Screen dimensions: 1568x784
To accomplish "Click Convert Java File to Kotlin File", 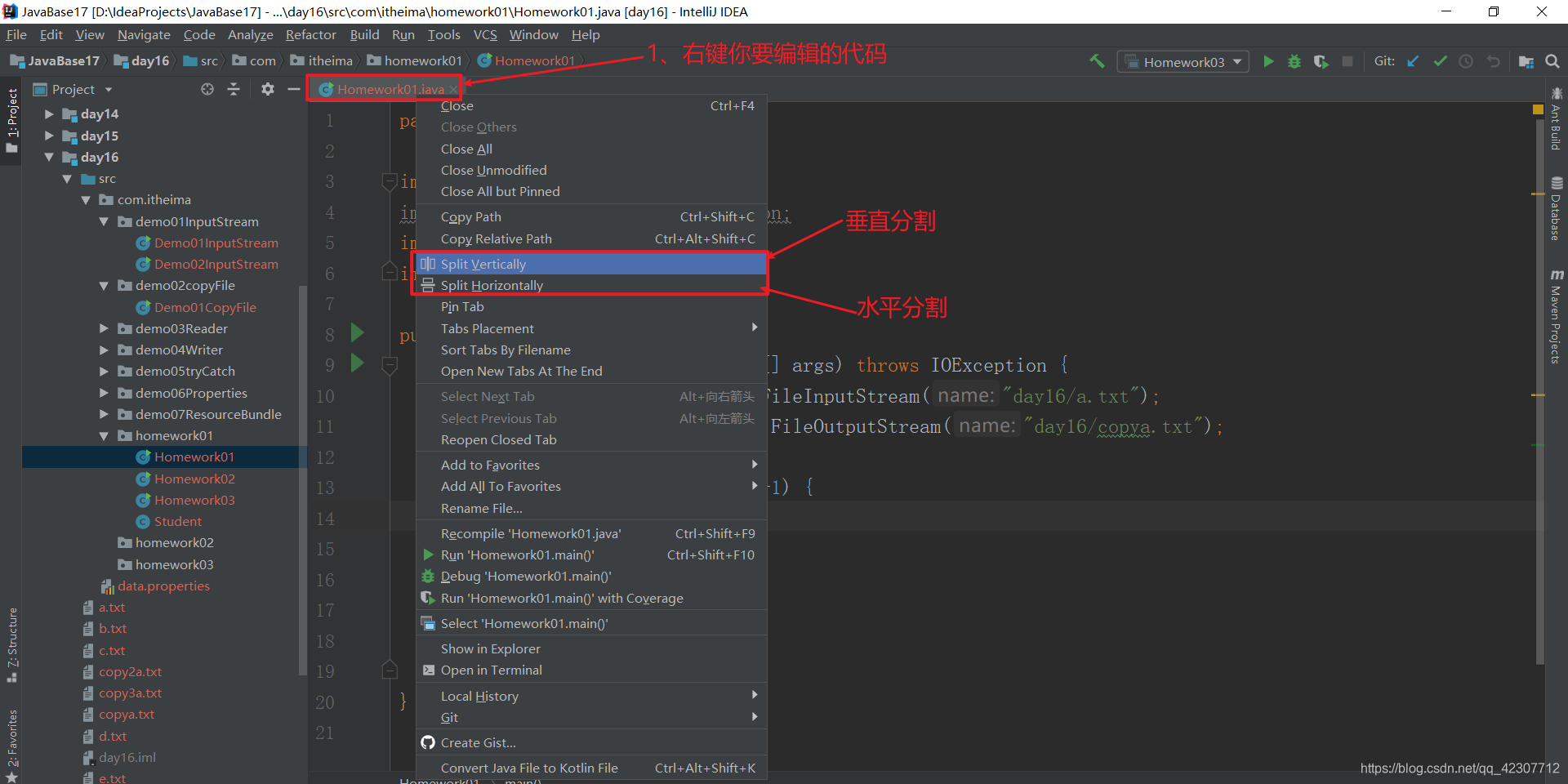I will click(591, 768).
